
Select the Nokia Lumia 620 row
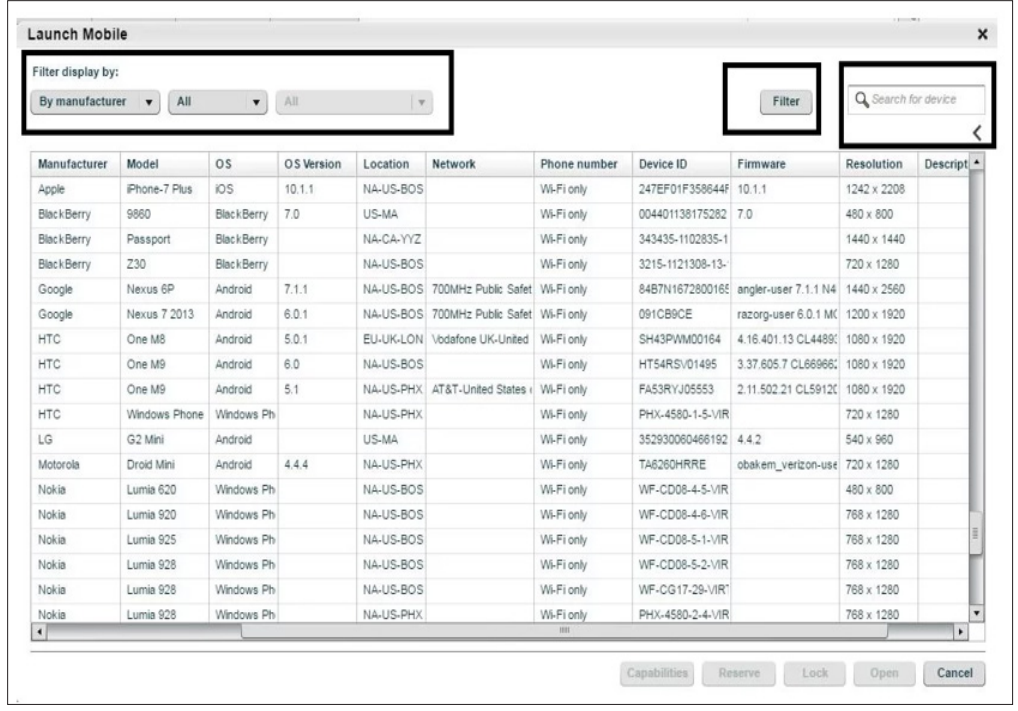500,490
